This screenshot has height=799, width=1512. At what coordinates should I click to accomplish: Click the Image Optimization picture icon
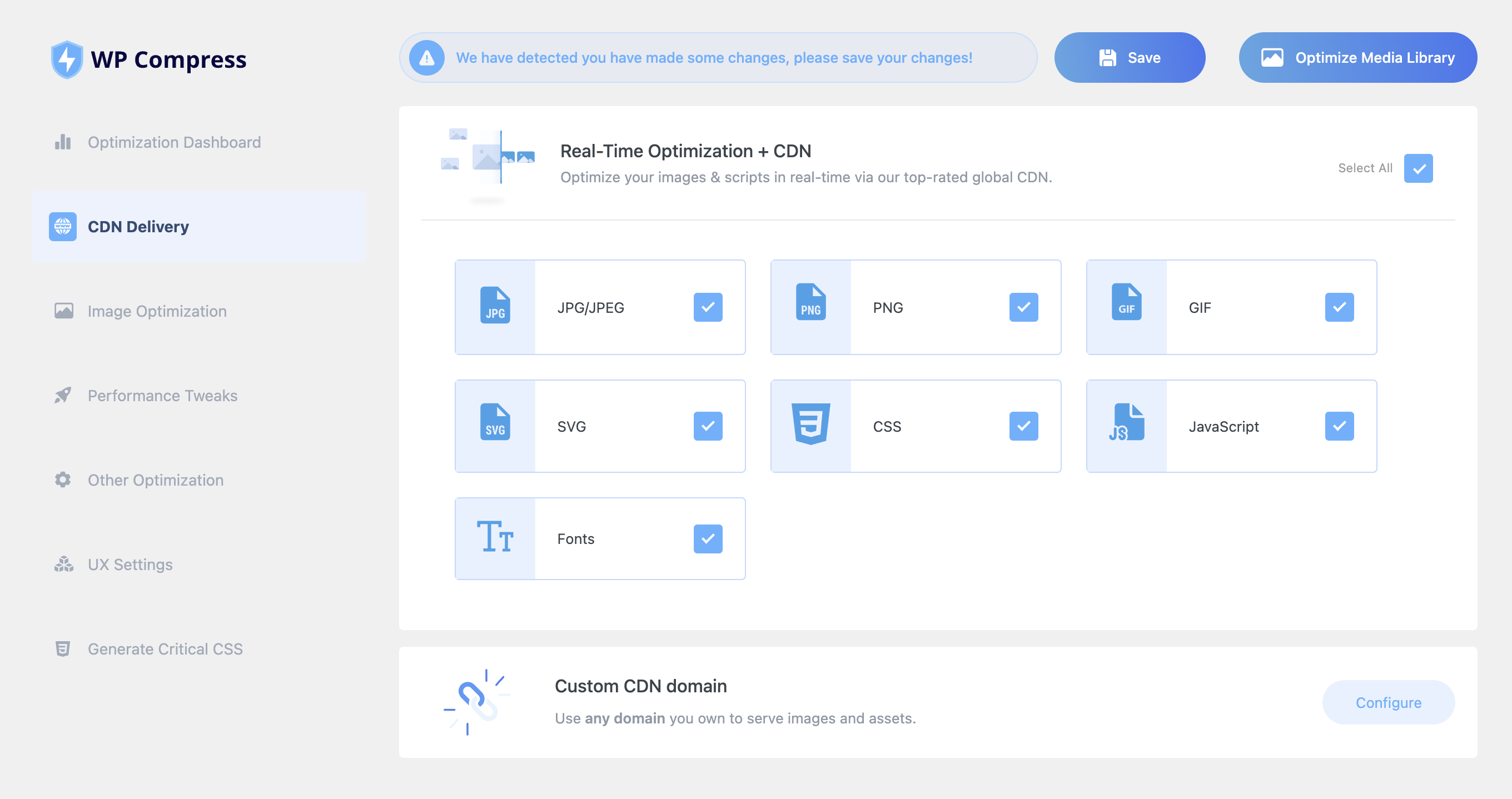coord(63,311)
